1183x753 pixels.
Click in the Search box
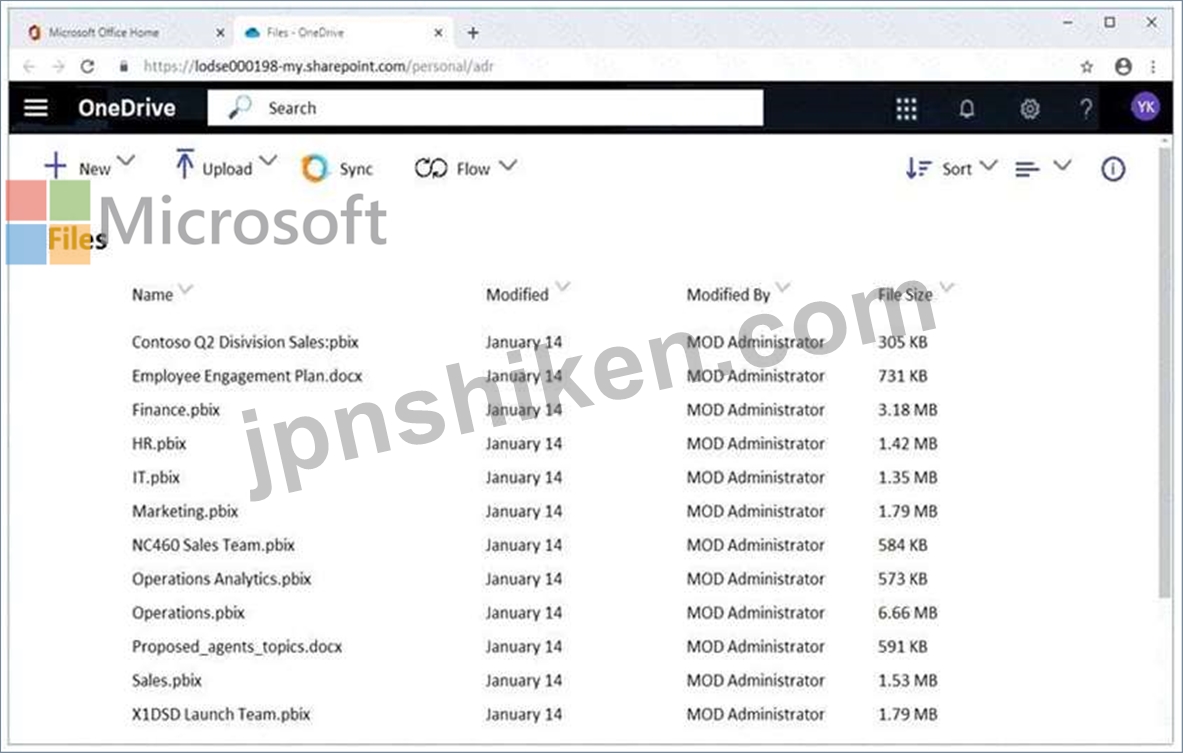click(x=485, y=108)
